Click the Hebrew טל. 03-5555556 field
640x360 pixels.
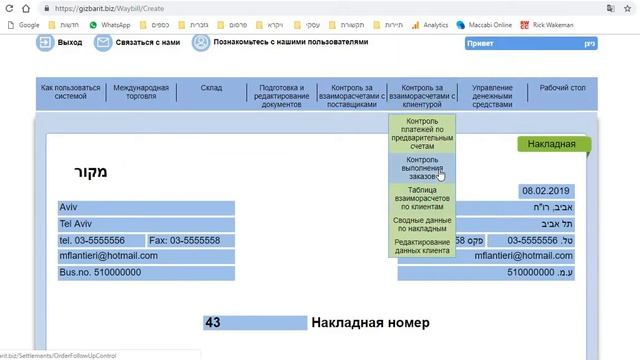[x=531, y=240]
